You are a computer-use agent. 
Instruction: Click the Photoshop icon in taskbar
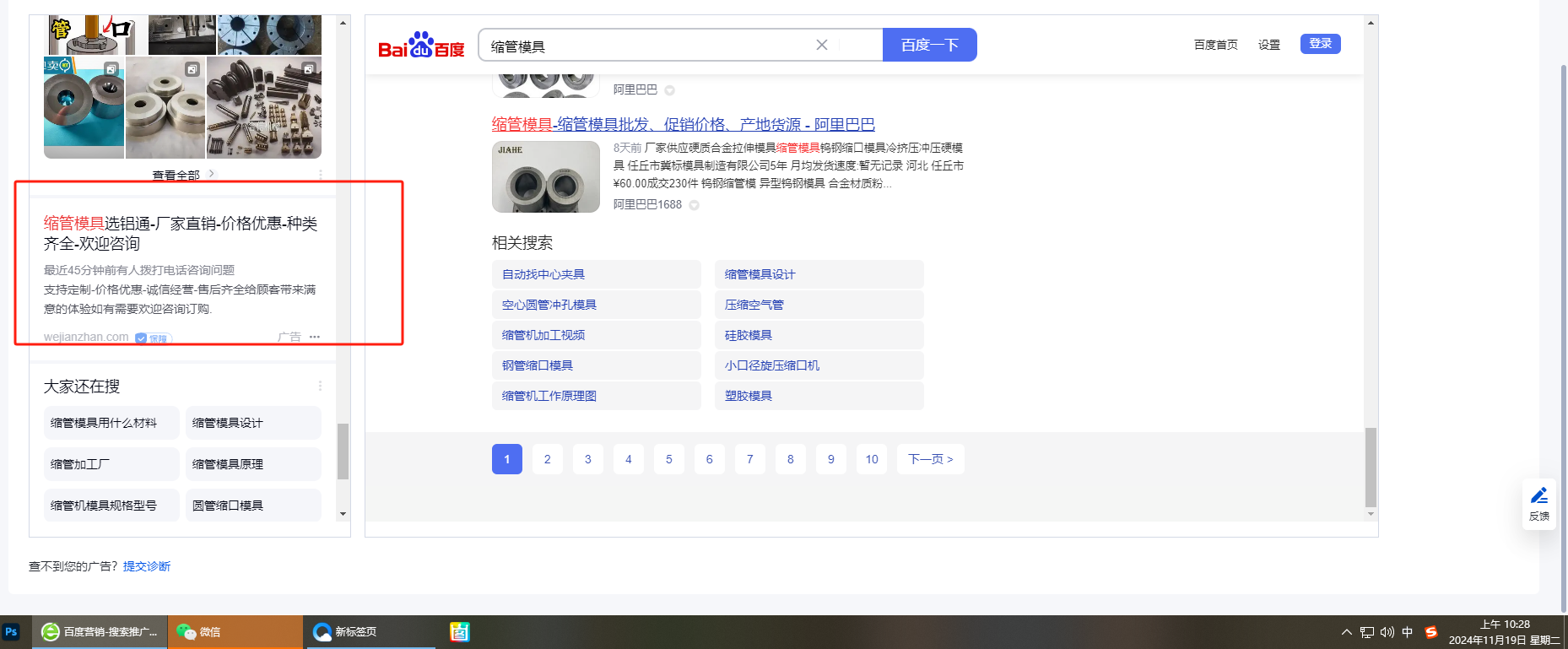[x=11, y=631]
